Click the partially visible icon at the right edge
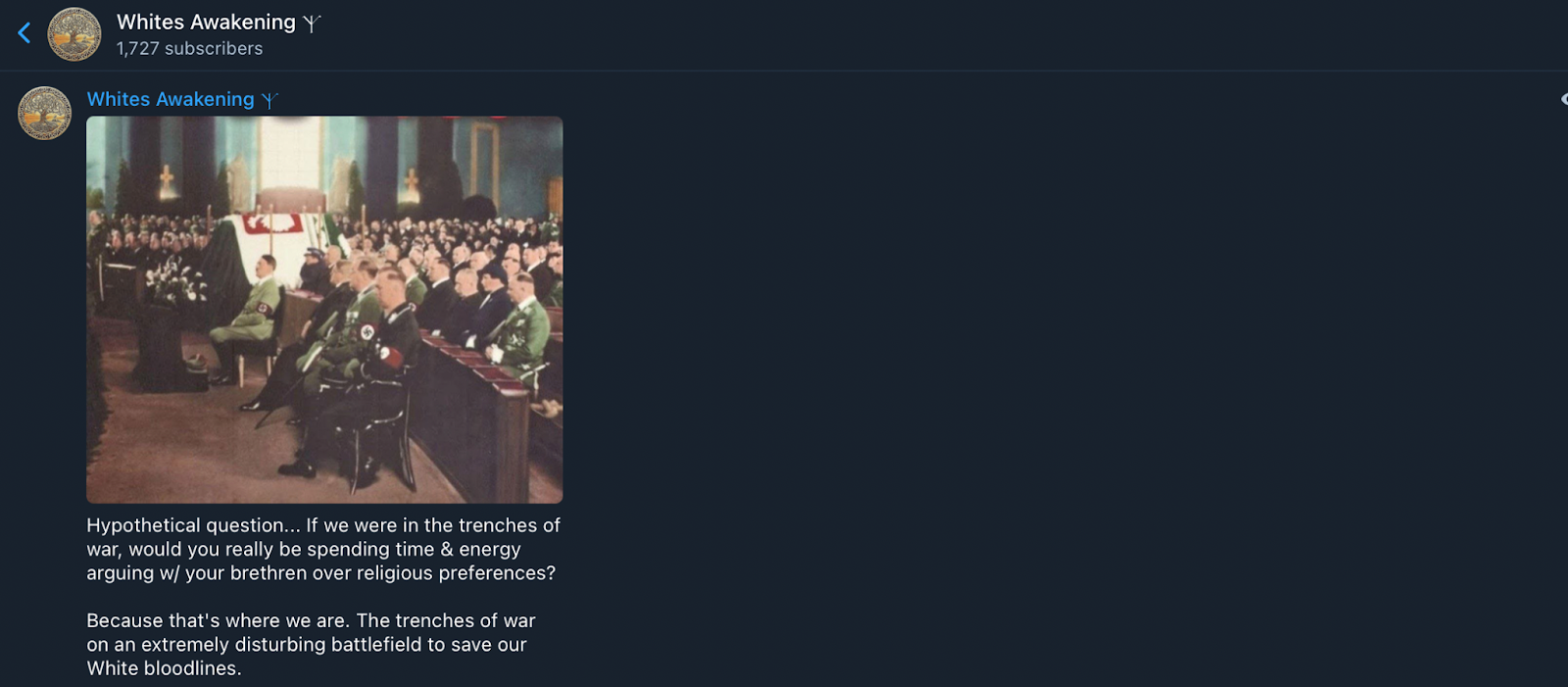 (x=1563, y=99)
